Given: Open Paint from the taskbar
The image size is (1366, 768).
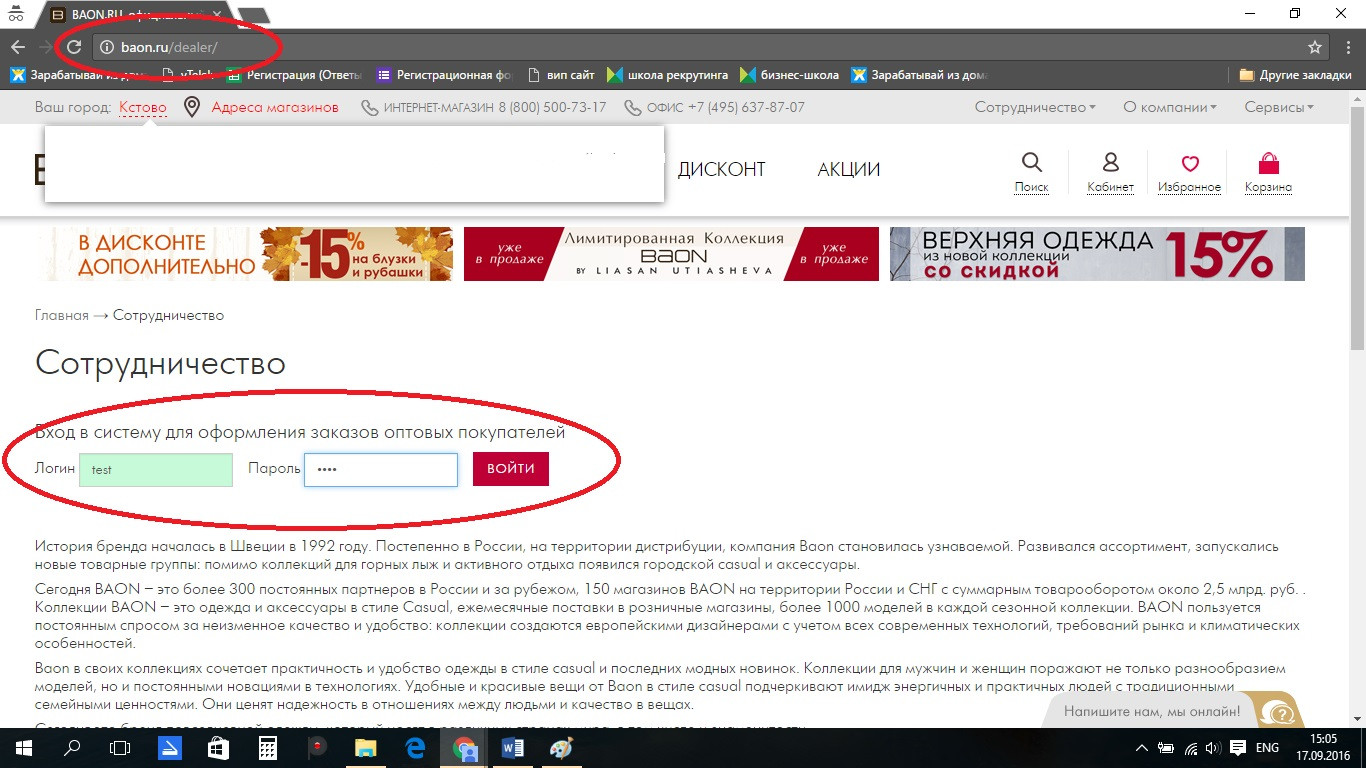Looking at the screenshot, I should 561,748.
